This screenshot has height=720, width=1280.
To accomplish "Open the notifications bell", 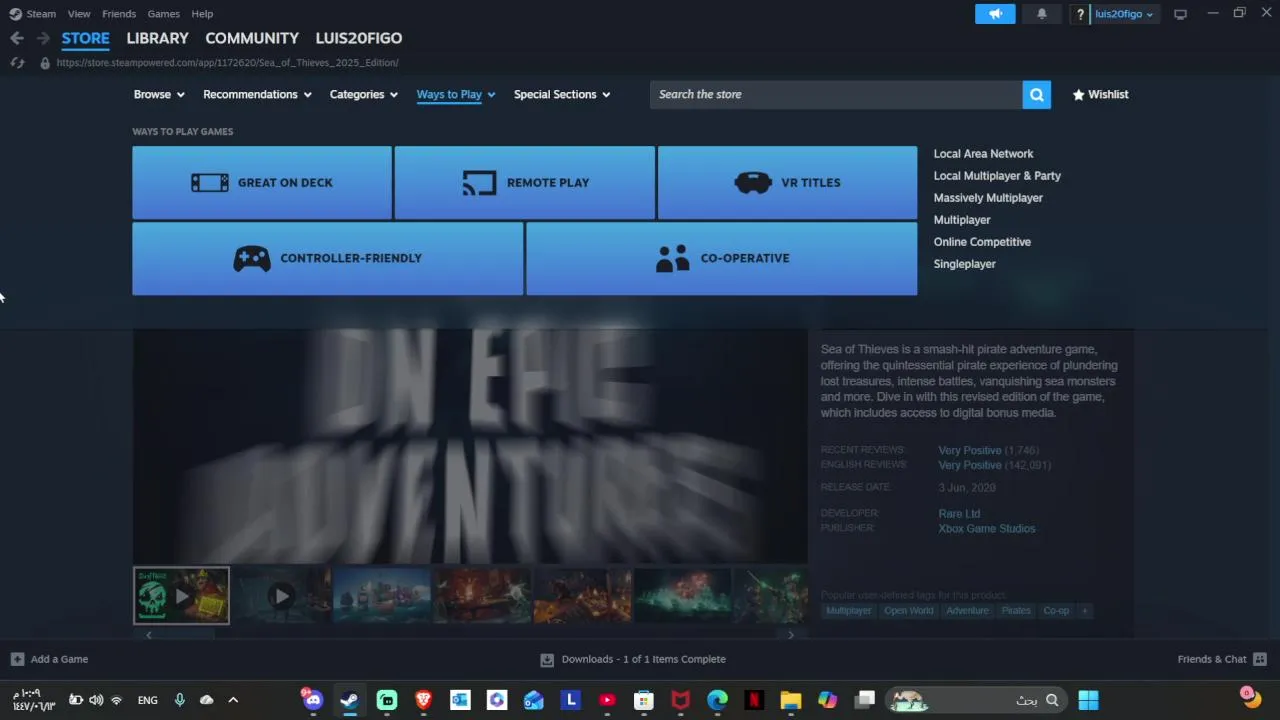I will pos(1041,14).
